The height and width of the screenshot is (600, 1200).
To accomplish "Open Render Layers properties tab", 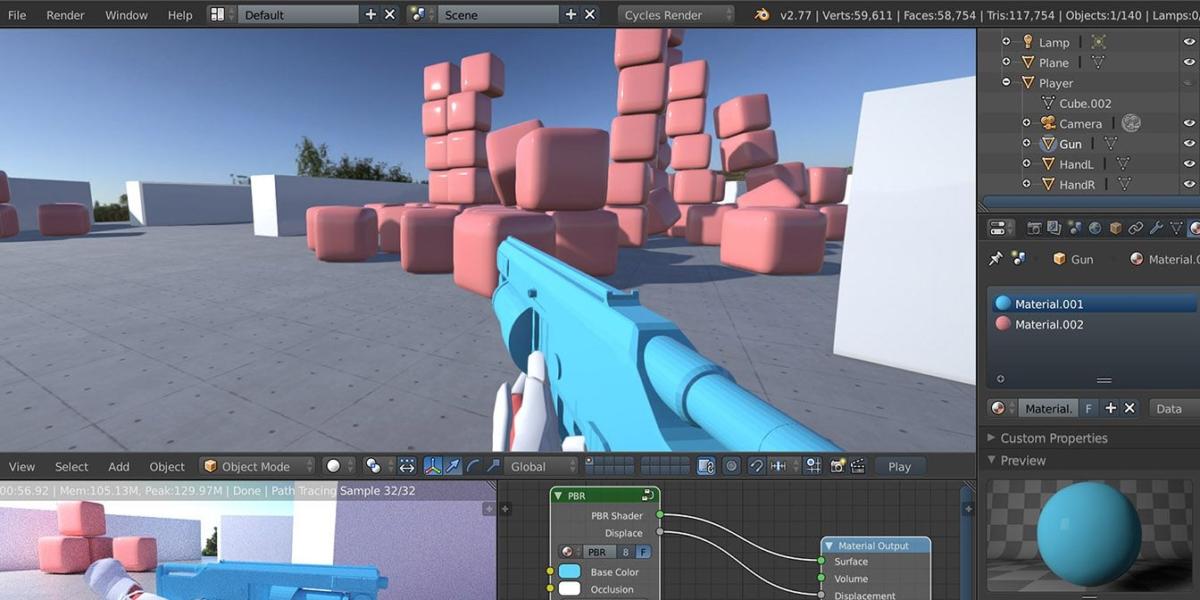I will [x=1055, y=228].
